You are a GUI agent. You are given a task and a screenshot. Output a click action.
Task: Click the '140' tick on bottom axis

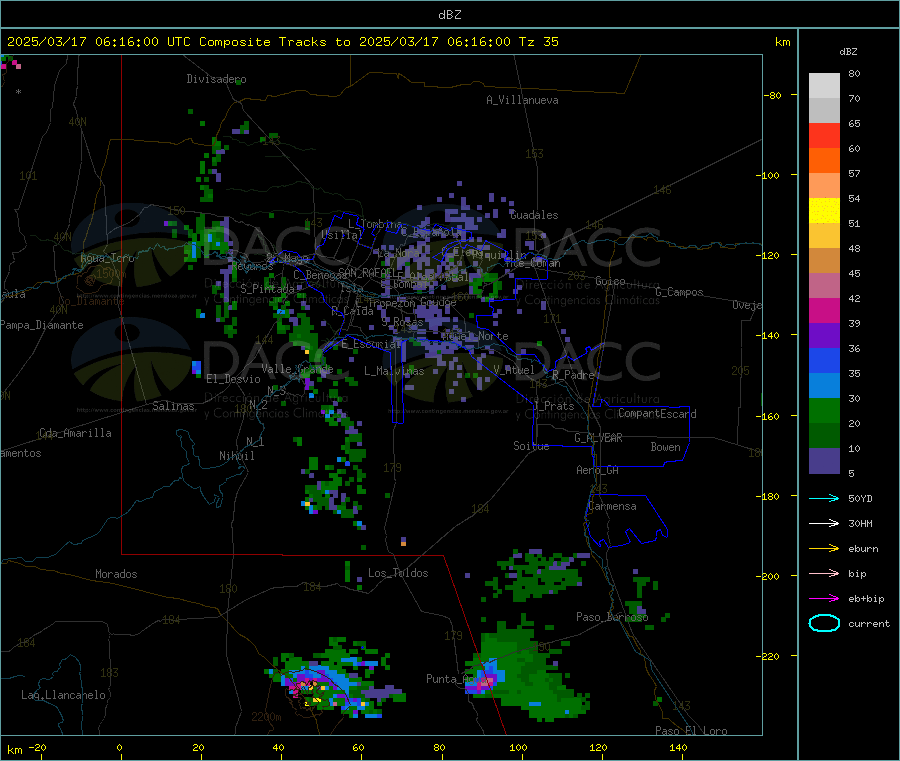tap(678, 747)
